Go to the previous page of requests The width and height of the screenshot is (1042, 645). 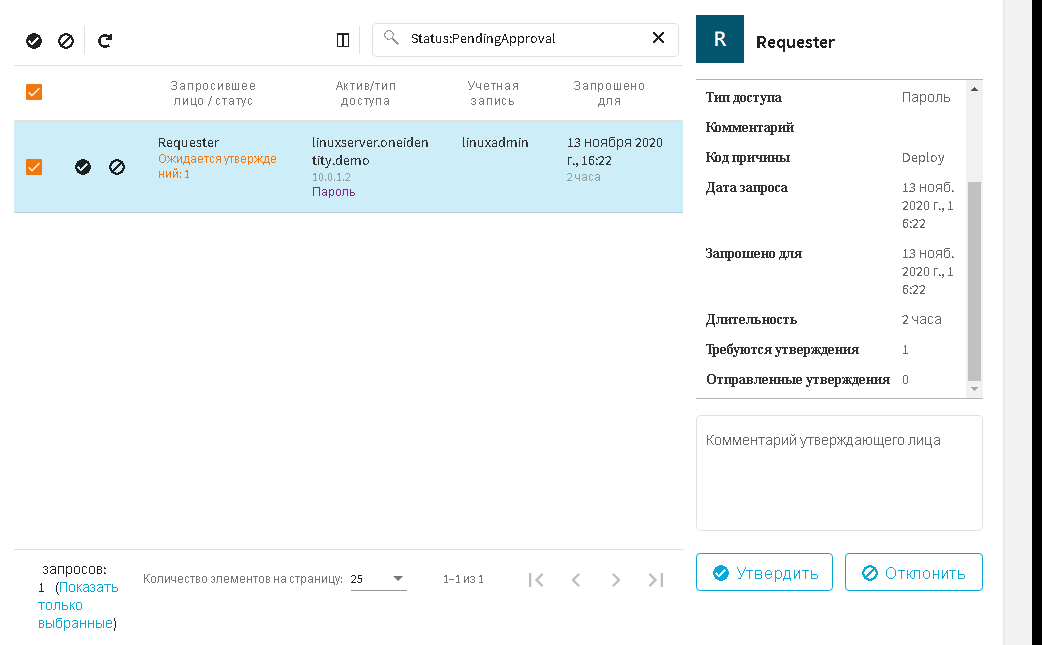pyautogui.click(x=576, y=580)
